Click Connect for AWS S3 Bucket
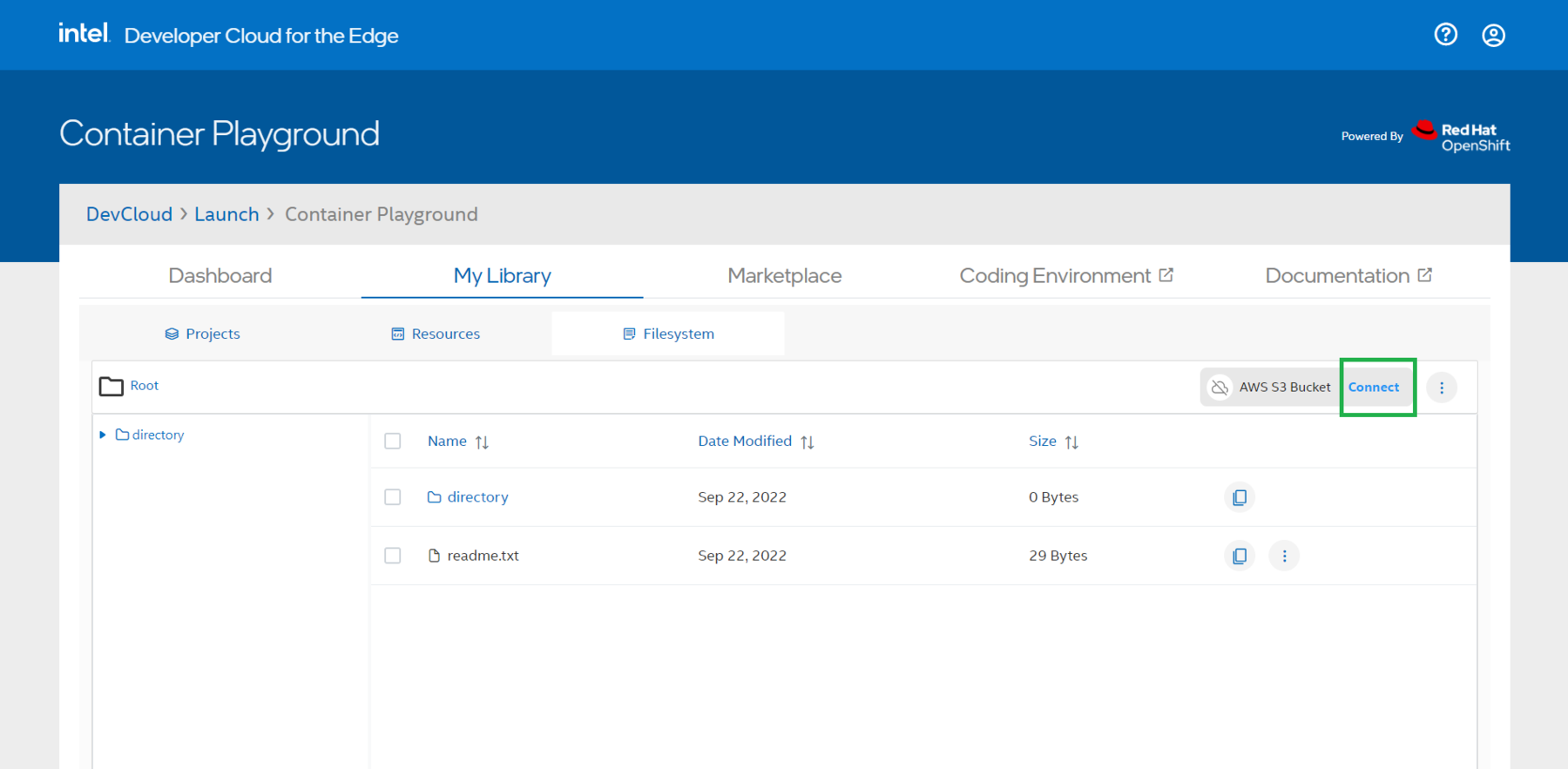The width and height of the screenshot is (1568, 769). [x=1374, y=388]
